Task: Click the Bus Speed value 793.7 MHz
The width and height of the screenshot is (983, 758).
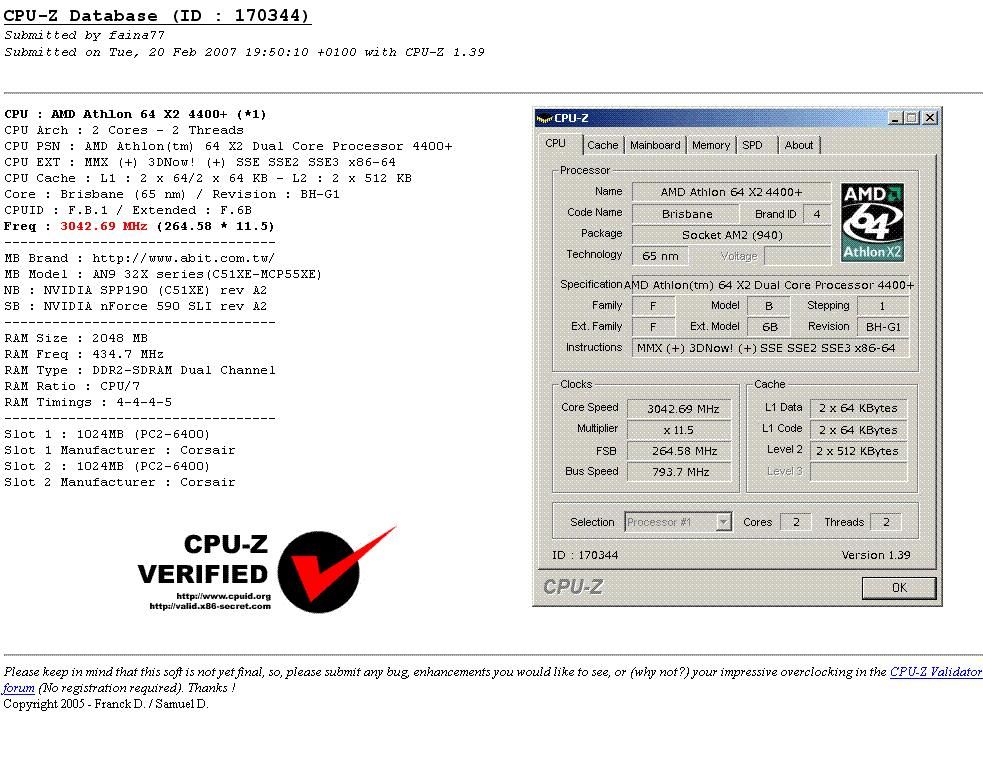Action: coord(679,471)
